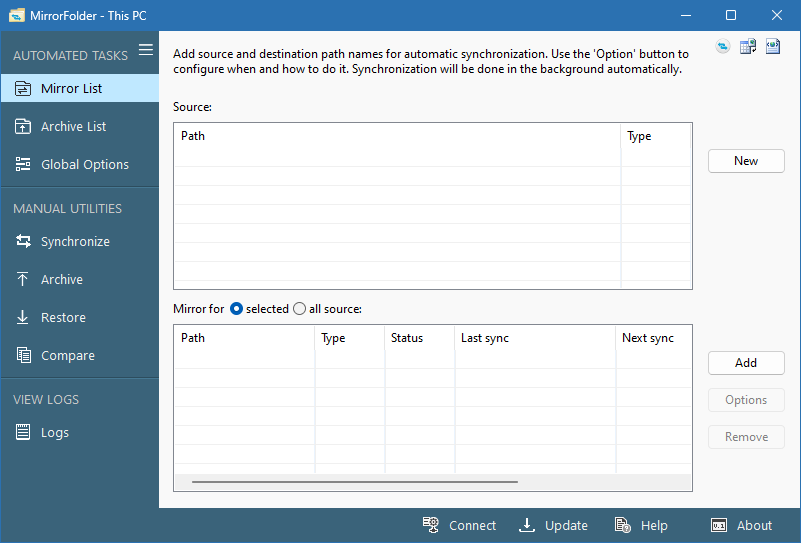Click the Remove button
Screen dimensions: 801x543
(x=746, y=437)
